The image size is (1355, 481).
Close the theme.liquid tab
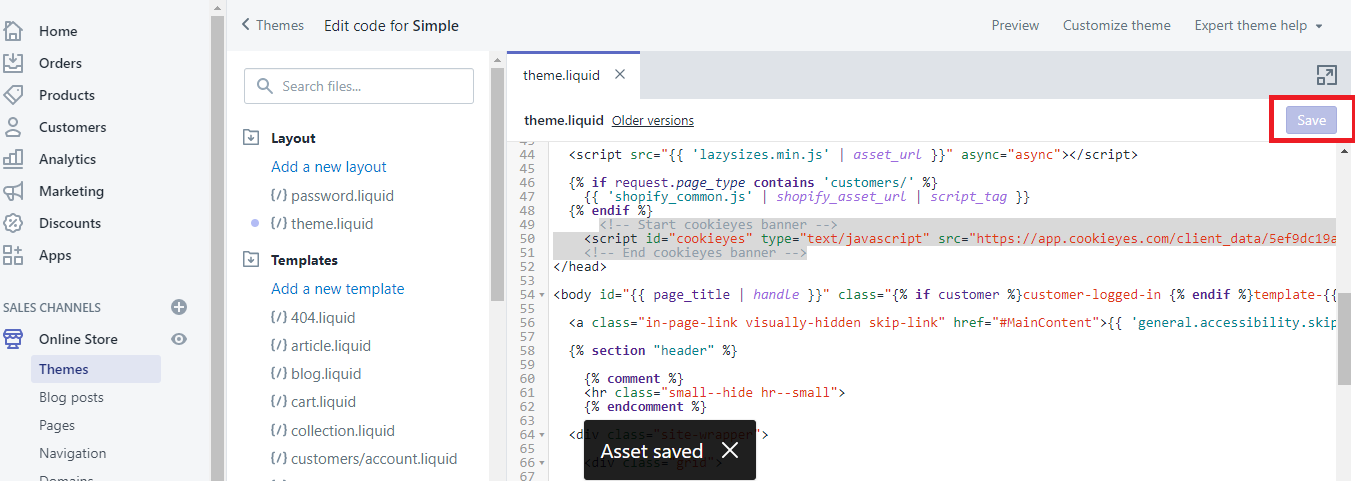click(x=620, y=75)
